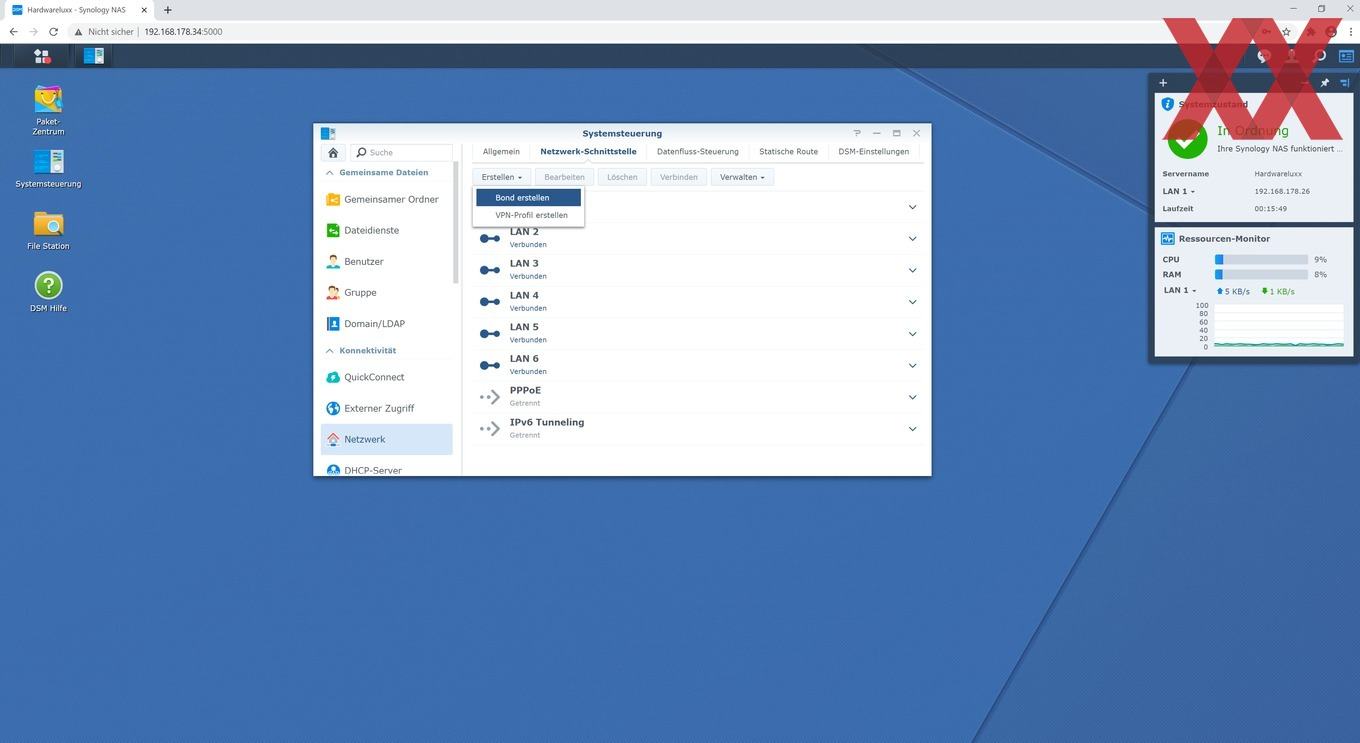Collapse Konnektivität section
1360x743 pixels.
click(330, 351)
